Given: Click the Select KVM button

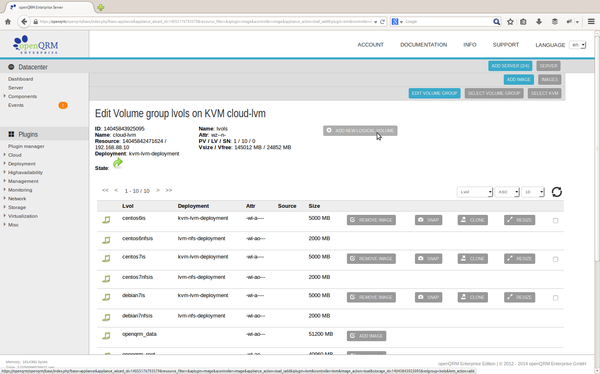Looking at the screenshot, I should [544, 93].
